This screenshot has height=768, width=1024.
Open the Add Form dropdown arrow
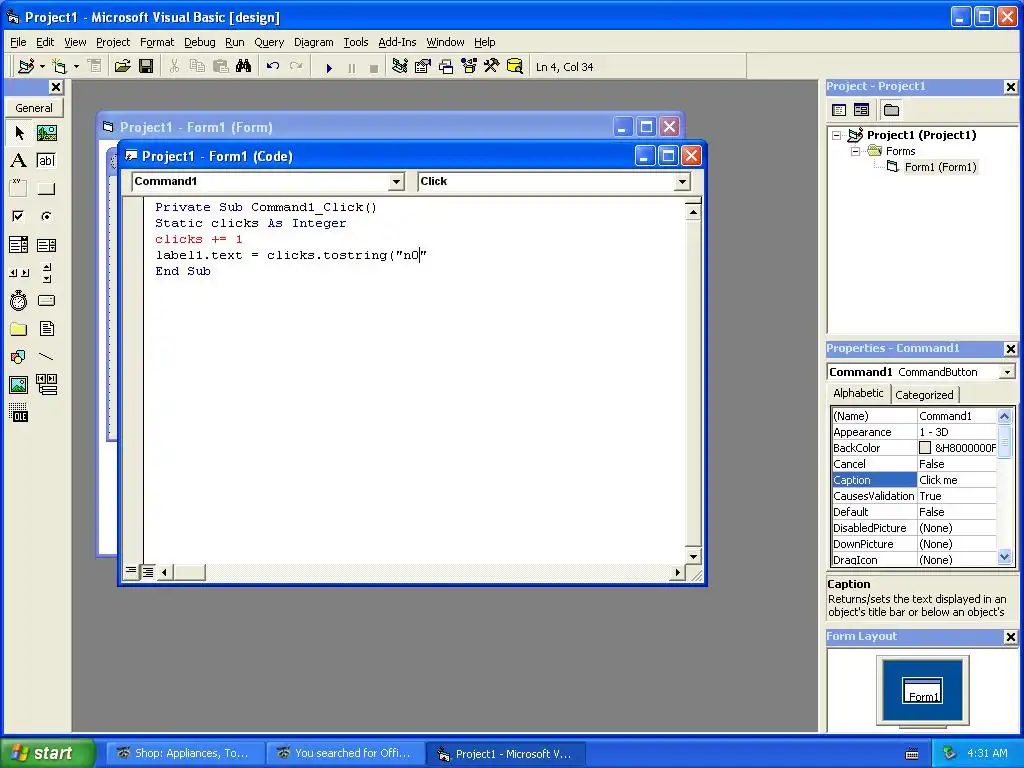(76, 66)
